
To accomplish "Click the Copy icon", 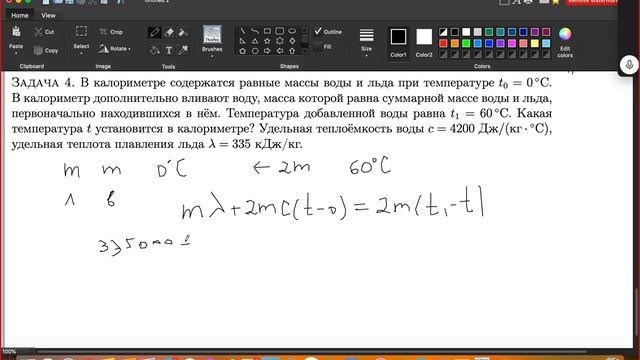I will 38,51.
